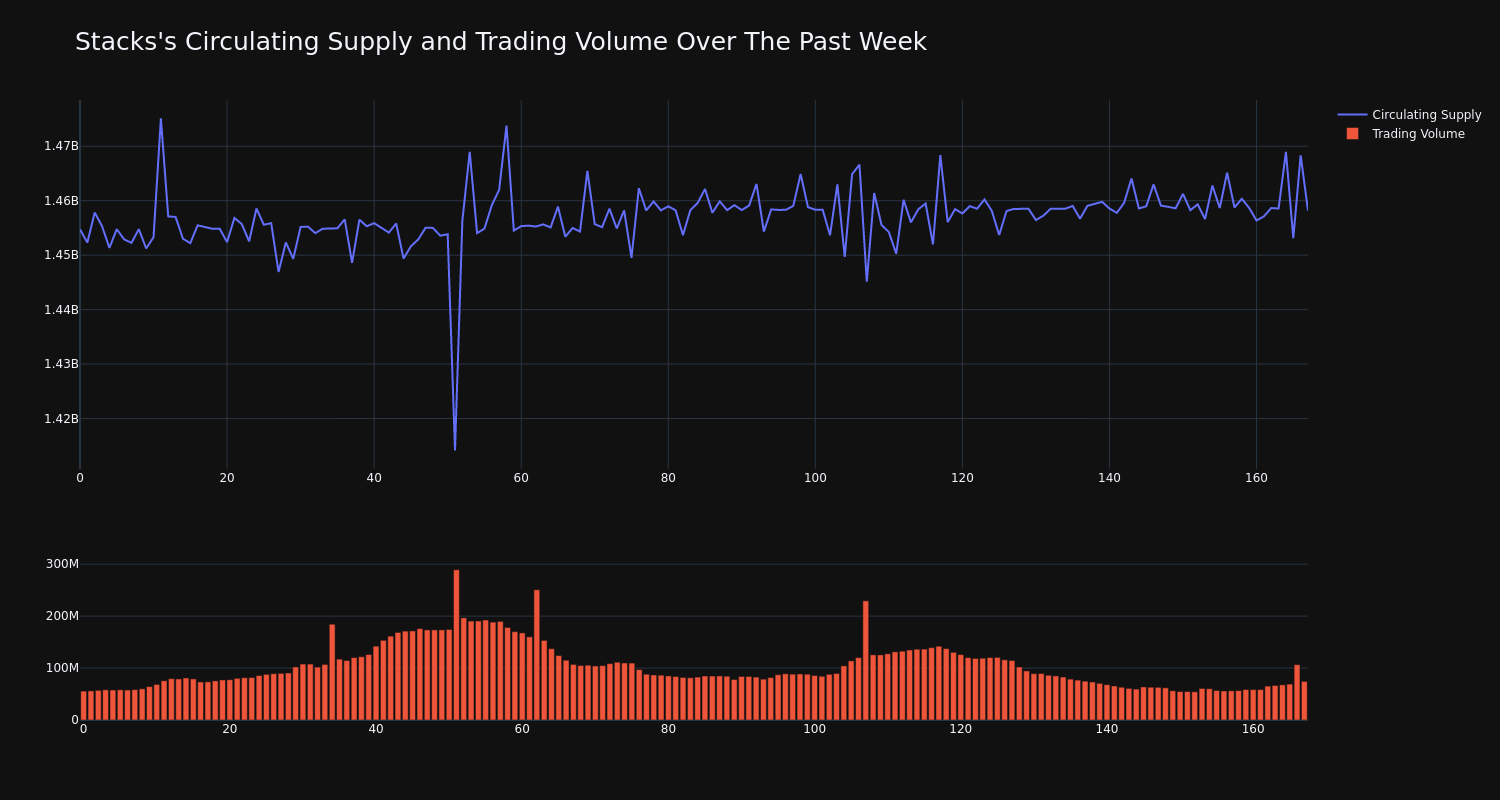Click the 100M volume axis label

(62, 668)
